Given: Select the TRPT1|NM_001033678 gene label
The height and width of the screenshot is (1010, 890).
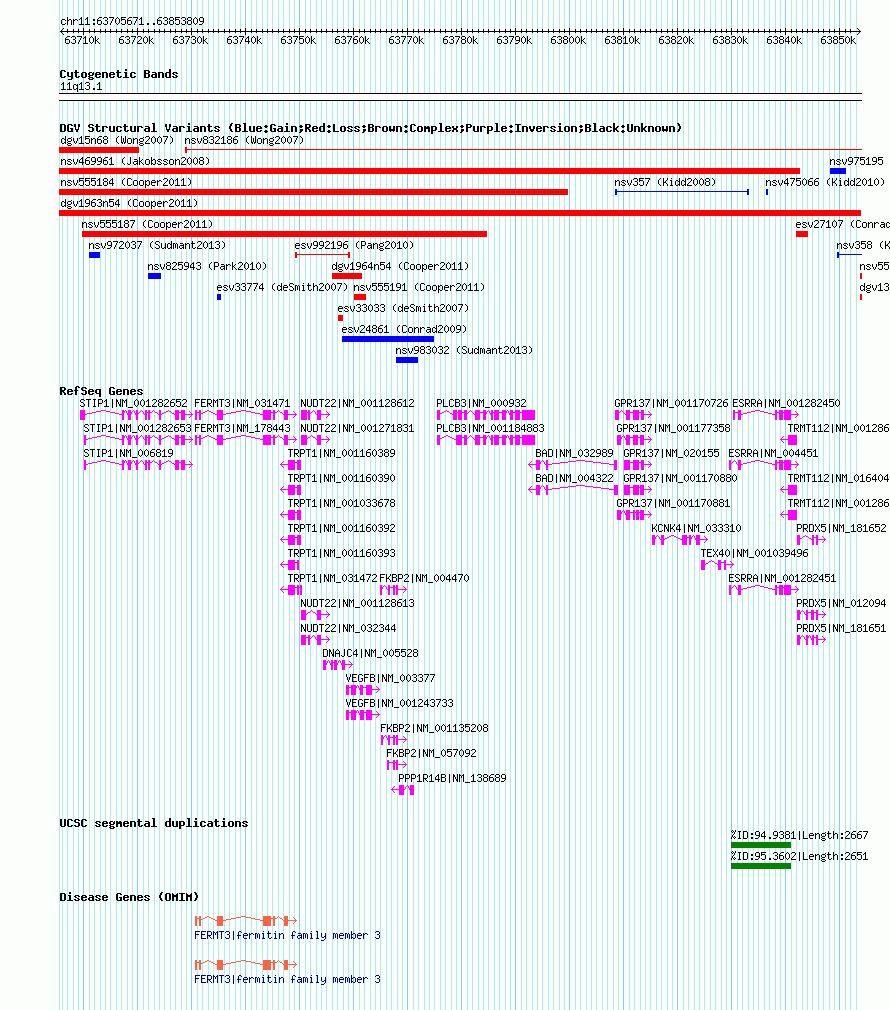Looking at the screenshot, I should click(341, 504).
